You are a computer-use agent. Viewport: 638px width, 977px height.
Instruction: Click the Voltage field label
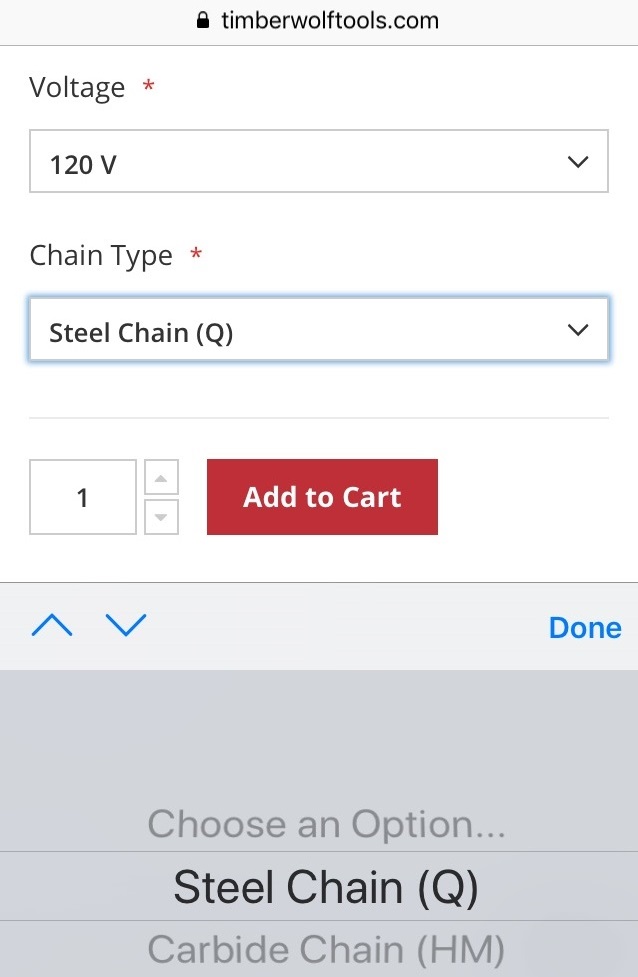[77, 88]
